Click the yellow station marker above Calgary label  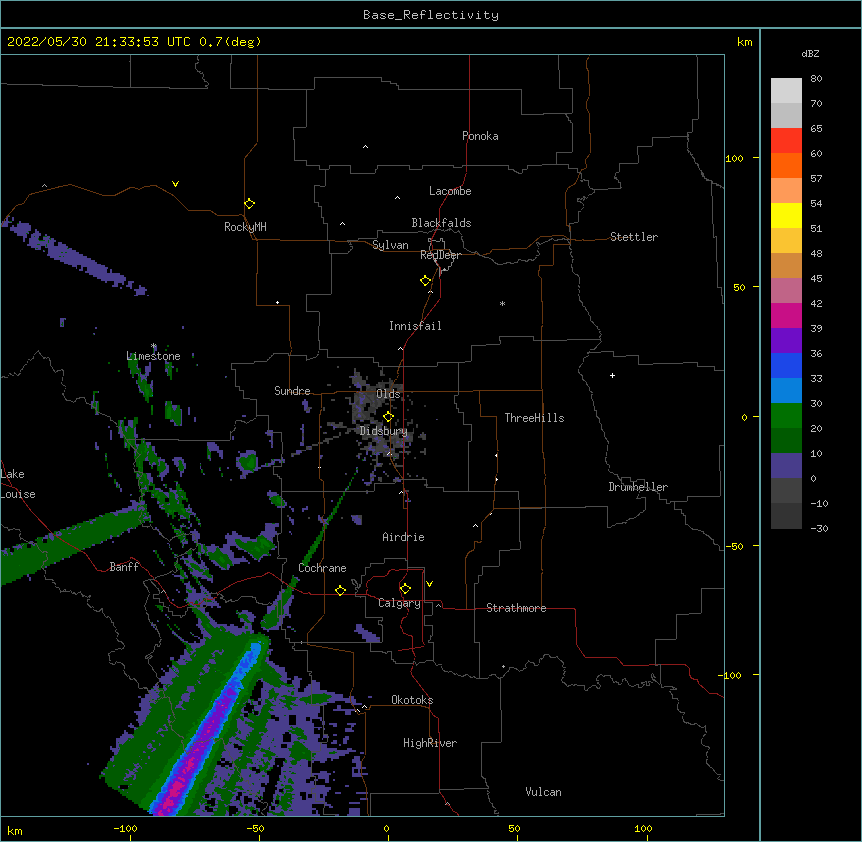(405, 589)
